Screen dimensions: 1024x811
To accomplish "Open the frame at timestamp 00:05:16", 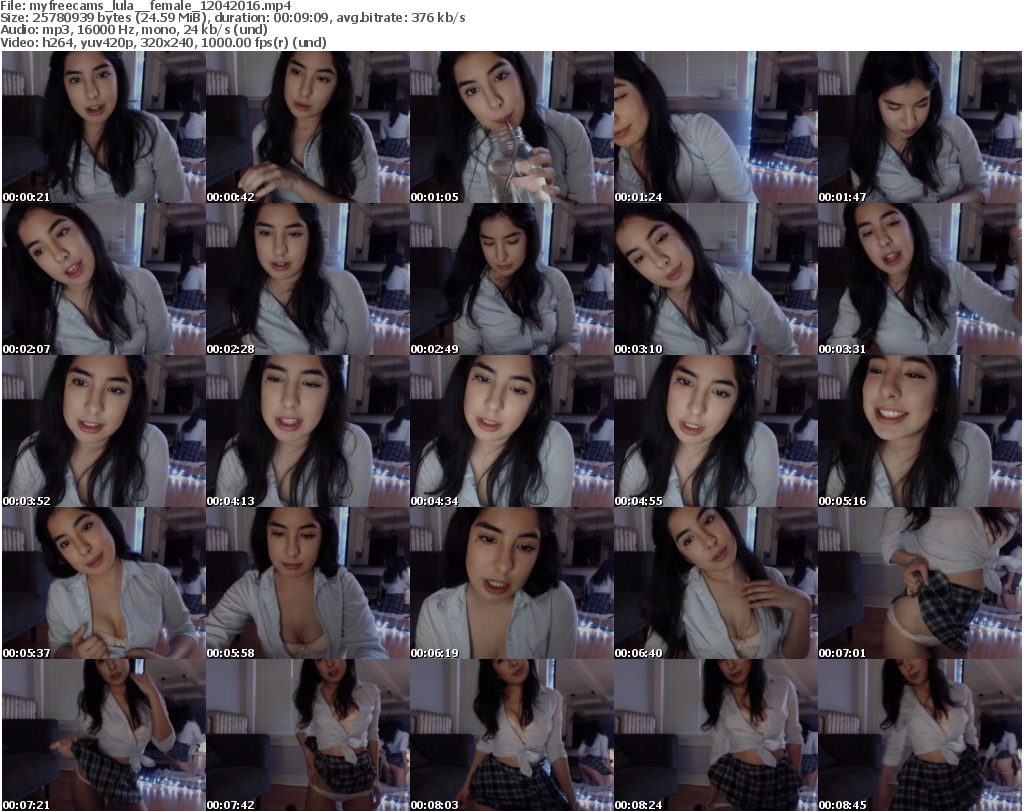I will [x=919, y=431].
